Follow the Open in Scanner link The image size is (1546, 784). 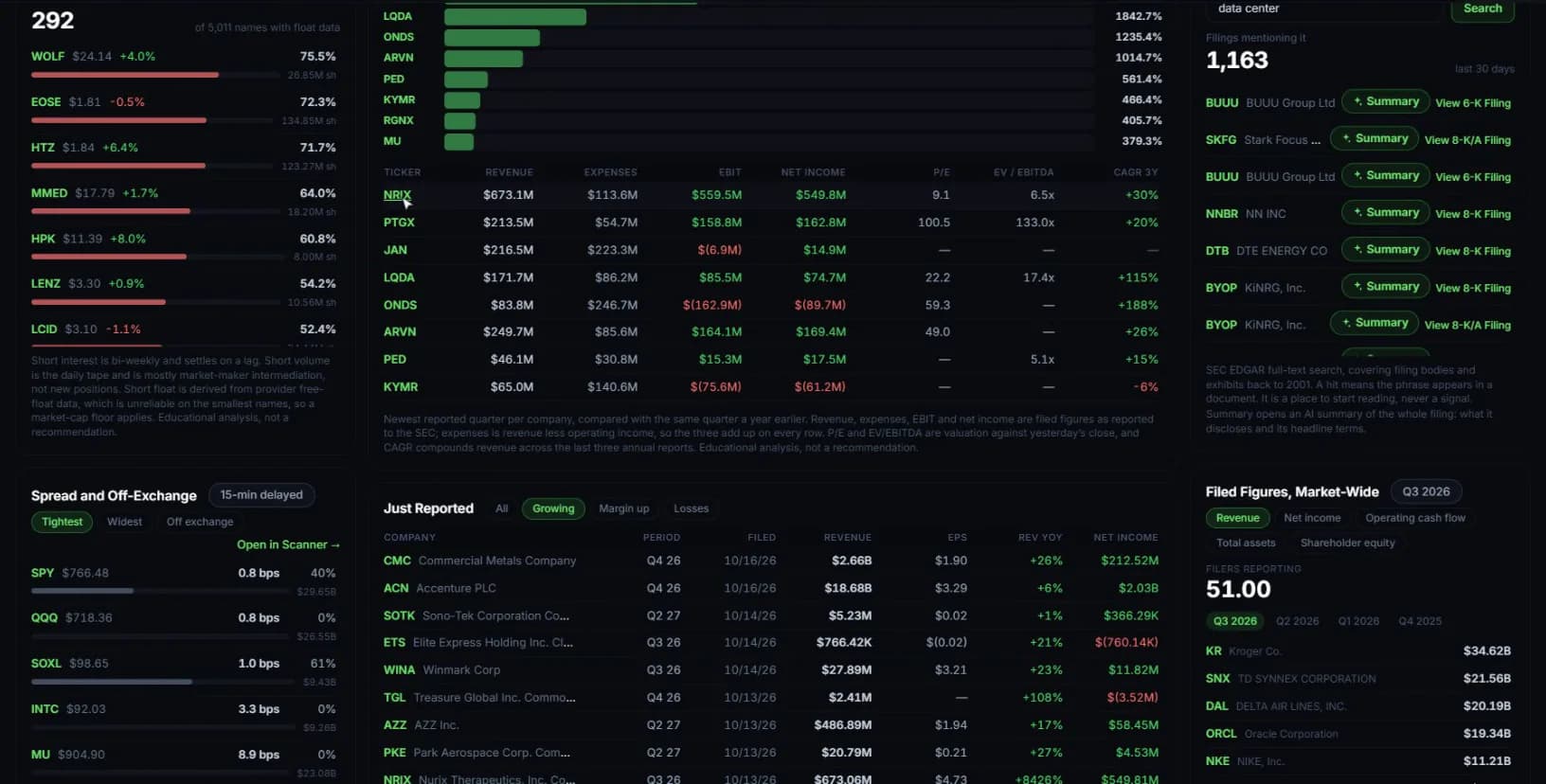click(288, 544)
